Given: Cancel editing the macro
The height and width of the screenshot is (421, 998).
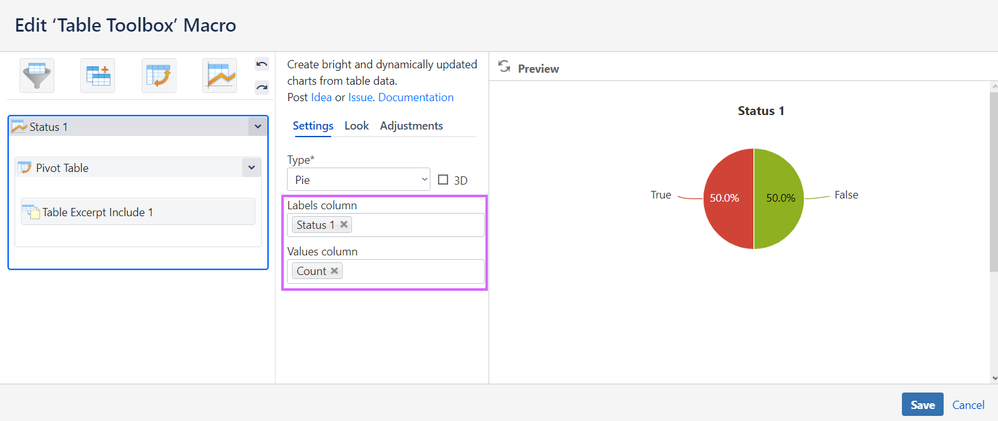Looking at the screenshot, I should pos(968,405).
